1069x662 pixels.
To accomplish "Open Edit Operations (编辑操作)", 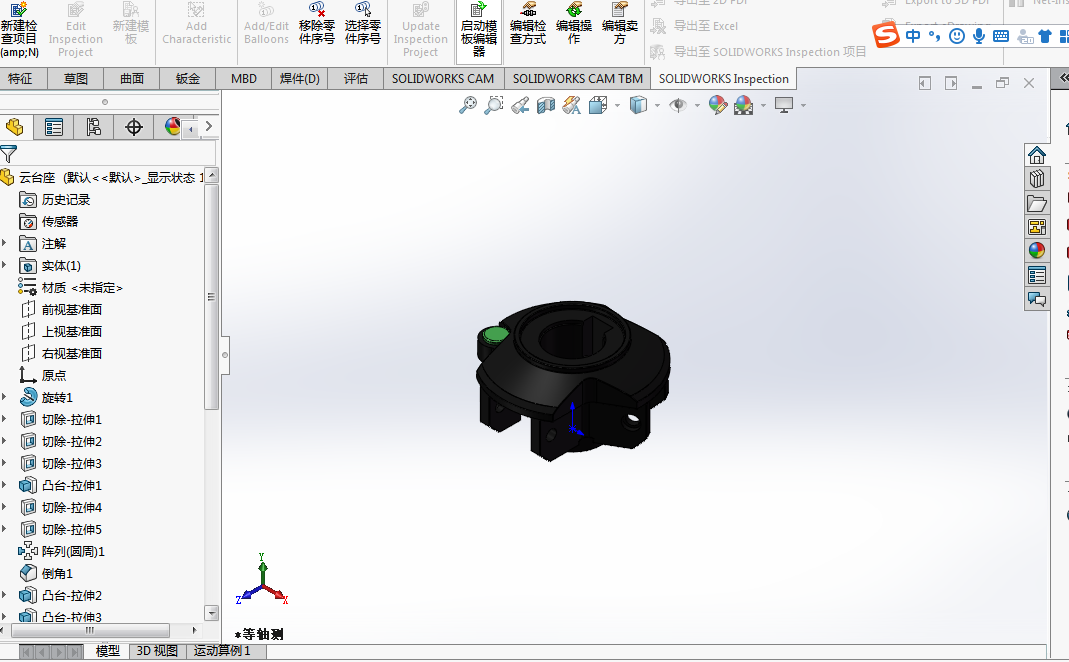I will pyautogui.click(x=574, y=25).
